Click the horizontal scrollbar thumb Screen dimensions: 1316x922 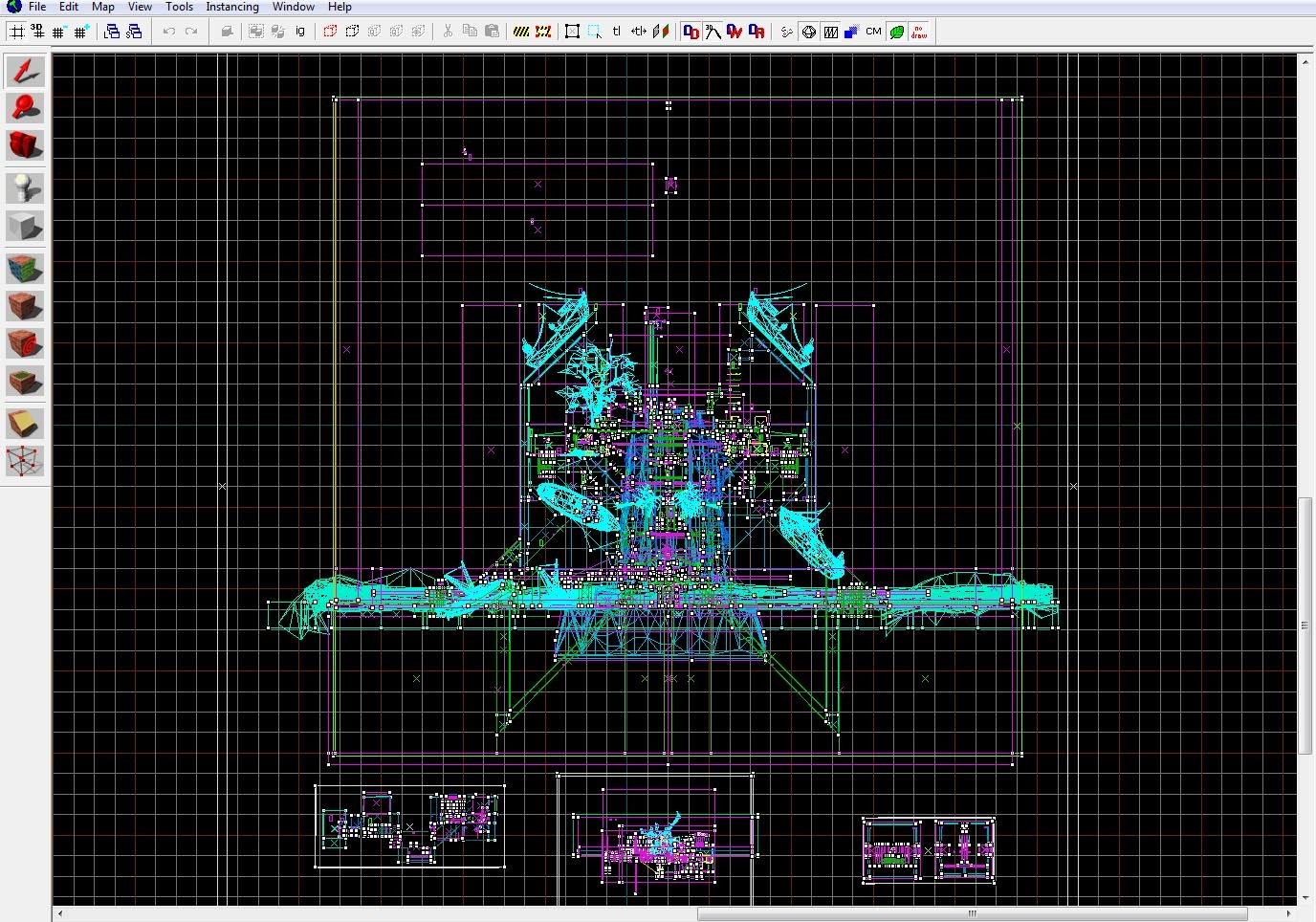(972, 913)
